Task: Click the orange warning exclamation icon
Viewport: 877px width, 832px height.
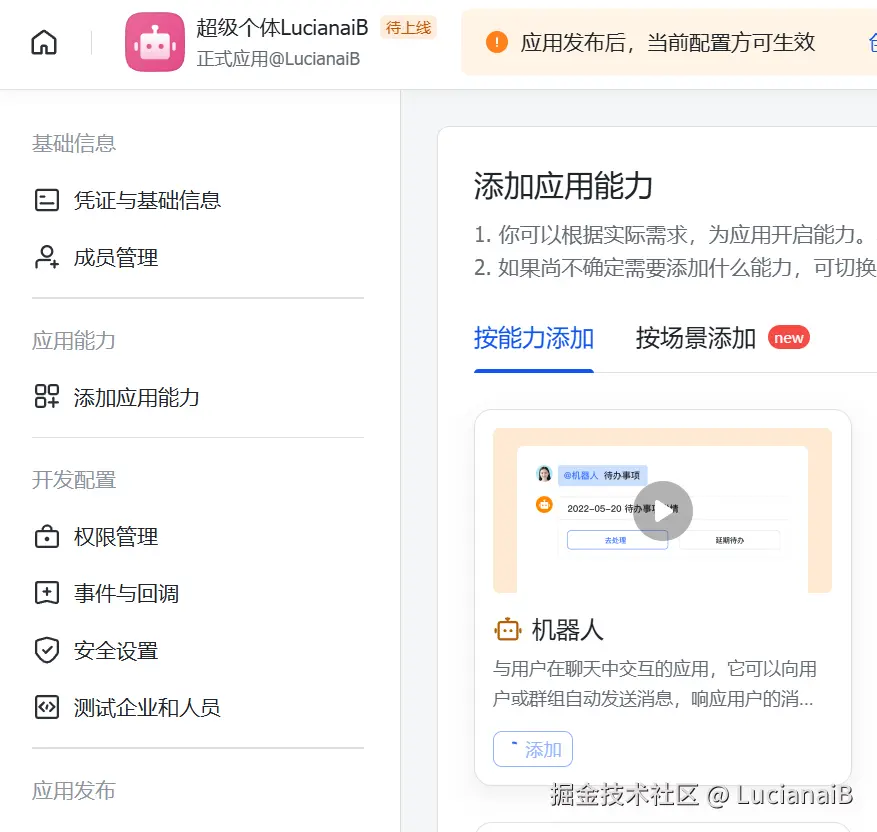Action: coord(497,42)
